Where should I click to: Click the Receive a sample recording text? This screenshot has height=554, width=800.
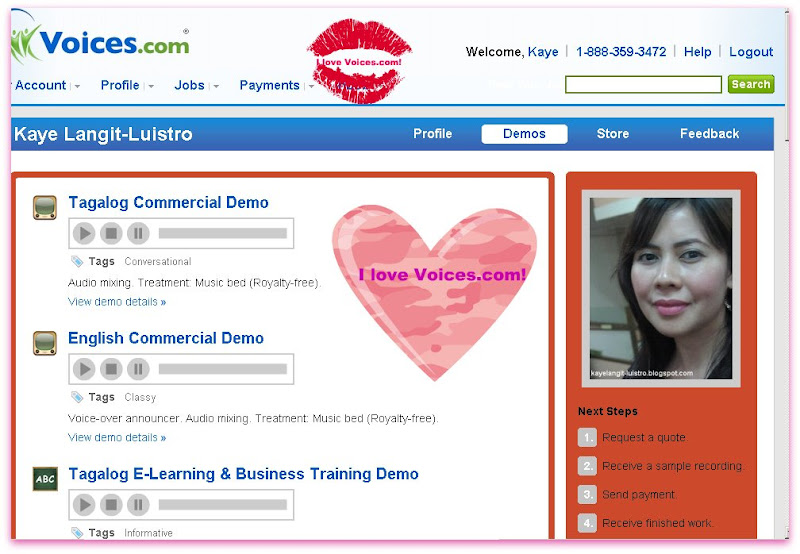[x=672, y=466]
